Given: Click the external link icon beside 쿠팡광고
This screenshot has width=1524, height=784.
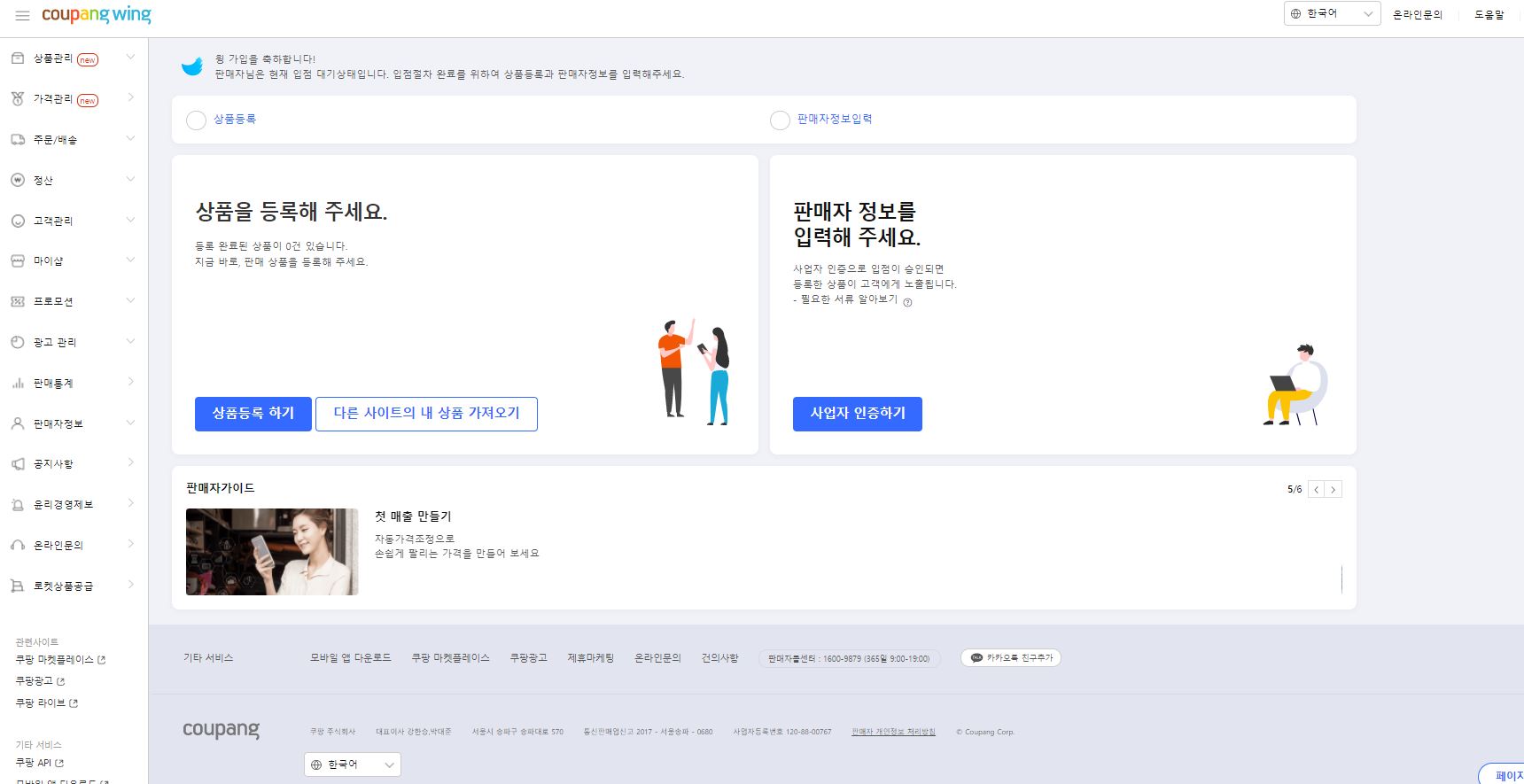Looking at the screenshot, I should pyautogui.click(x=61, y=681).
